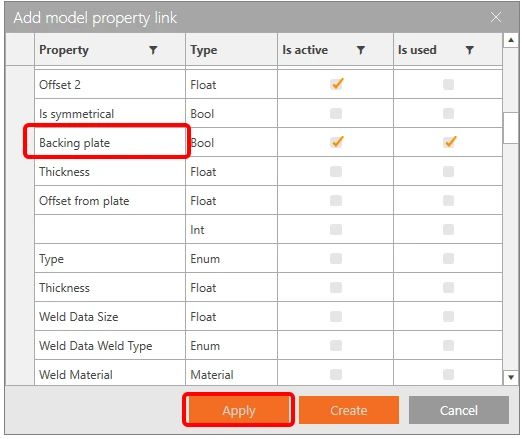
Task: Check Is active for Weld Material
Action: tap(336, 374)
